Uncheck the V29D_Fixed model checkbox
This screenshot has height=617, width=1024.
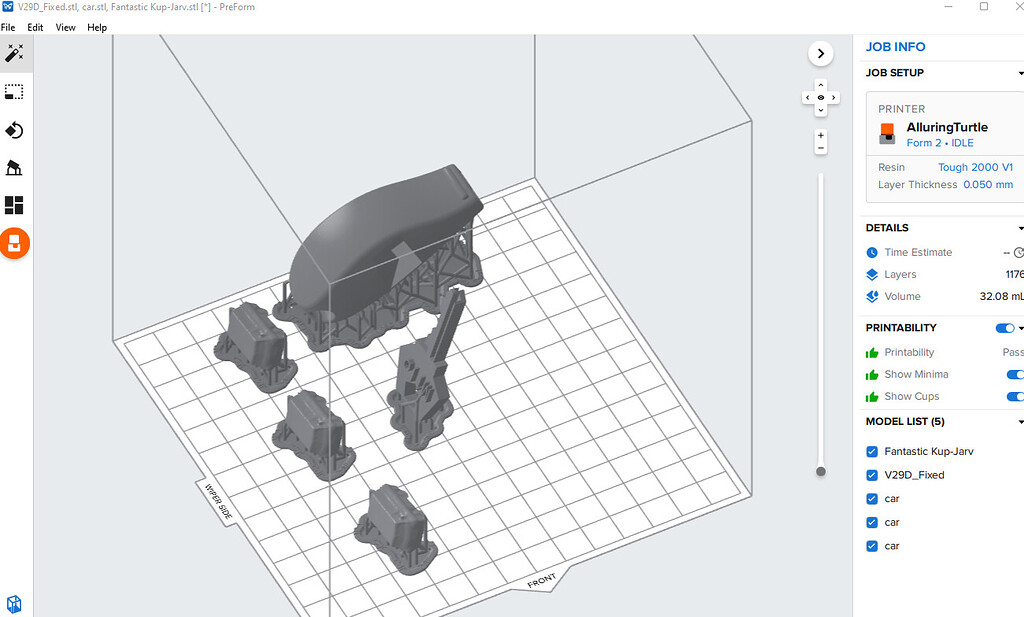[871, 475]
